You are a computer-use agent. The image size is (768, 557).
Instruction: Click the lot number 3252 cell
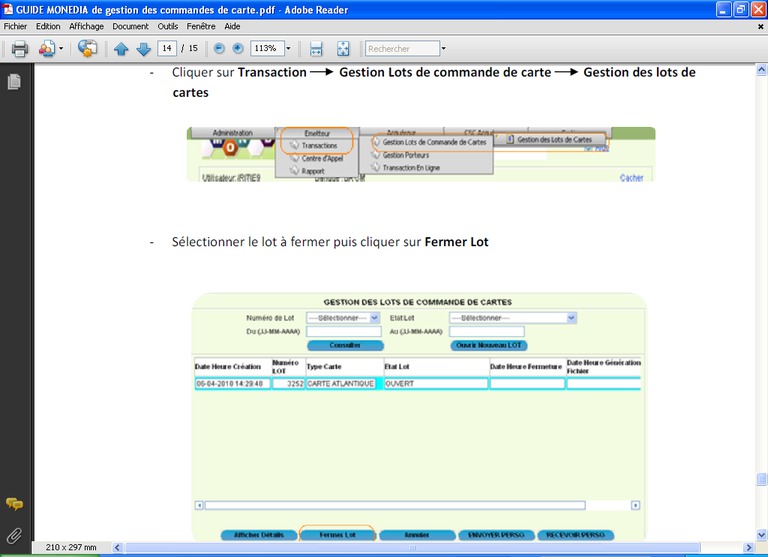(288, 384)
